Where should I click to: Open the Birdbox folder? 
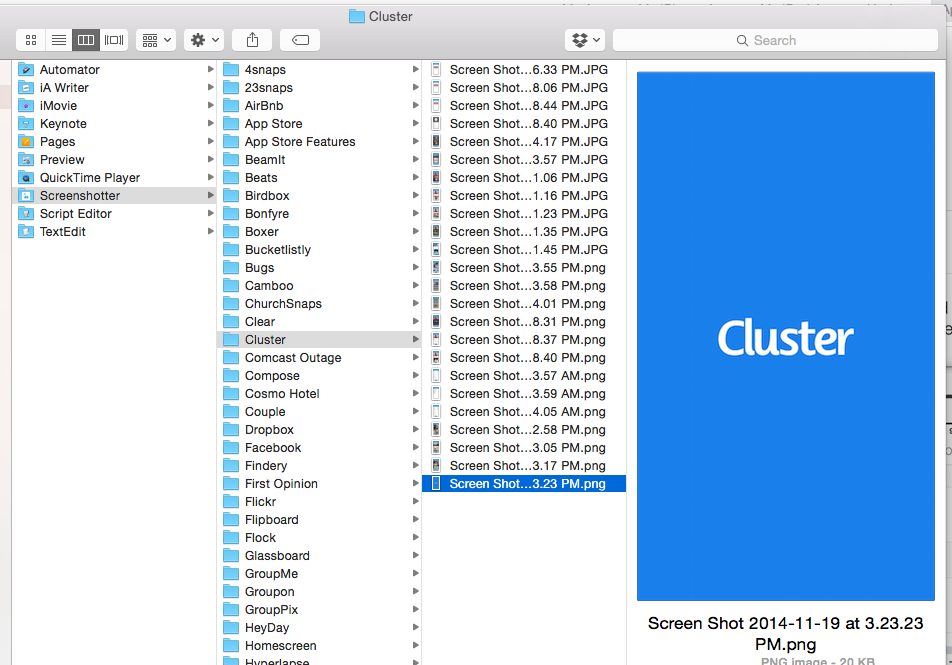pos(319,196)
